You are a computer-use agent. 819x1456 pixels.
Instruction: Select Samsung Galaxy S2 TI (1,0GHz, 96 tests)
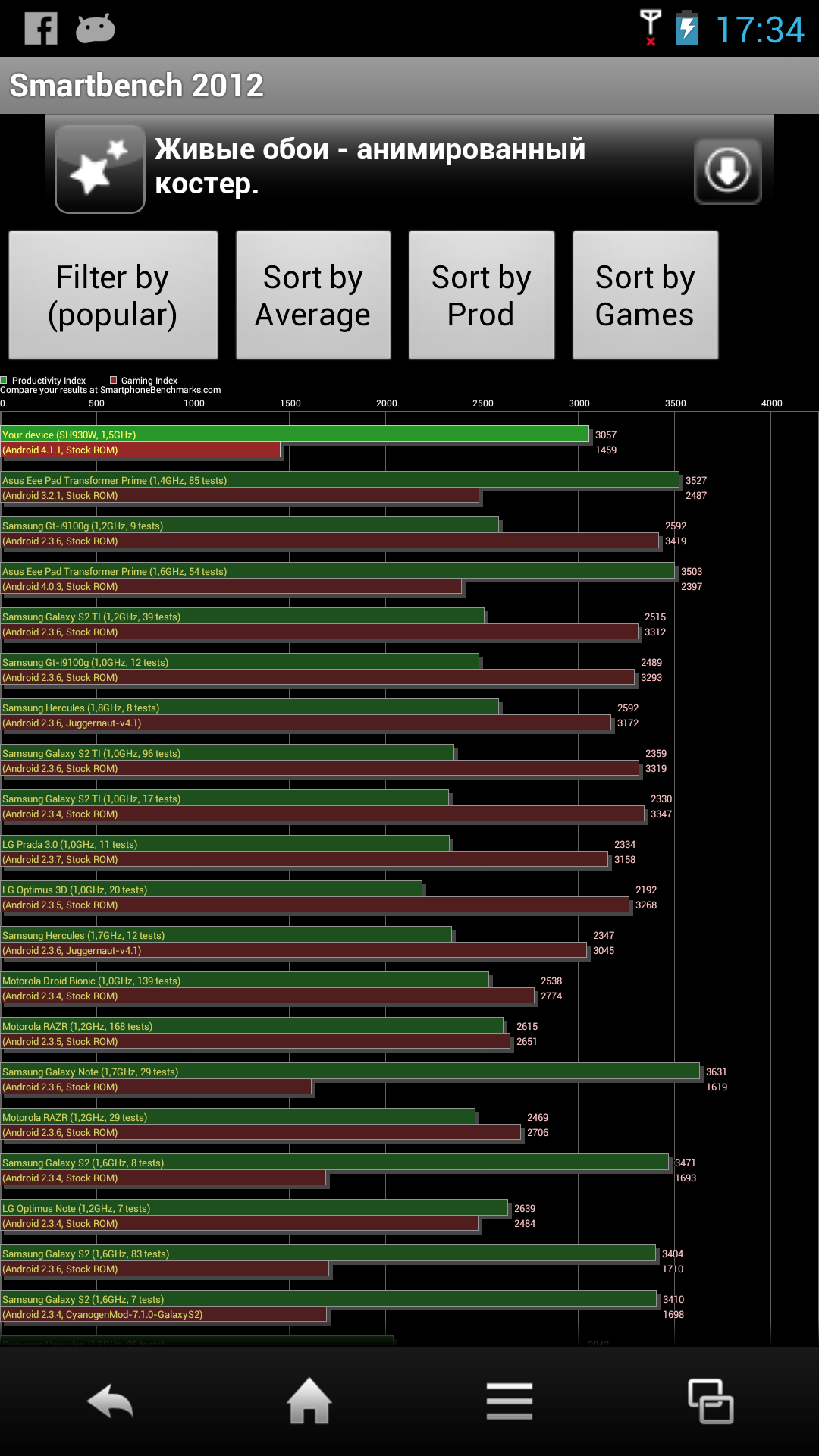tap(320, 761)
